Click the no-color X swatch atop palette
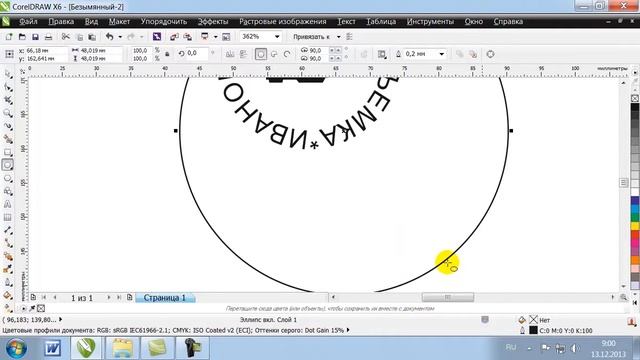 (635, 98)
